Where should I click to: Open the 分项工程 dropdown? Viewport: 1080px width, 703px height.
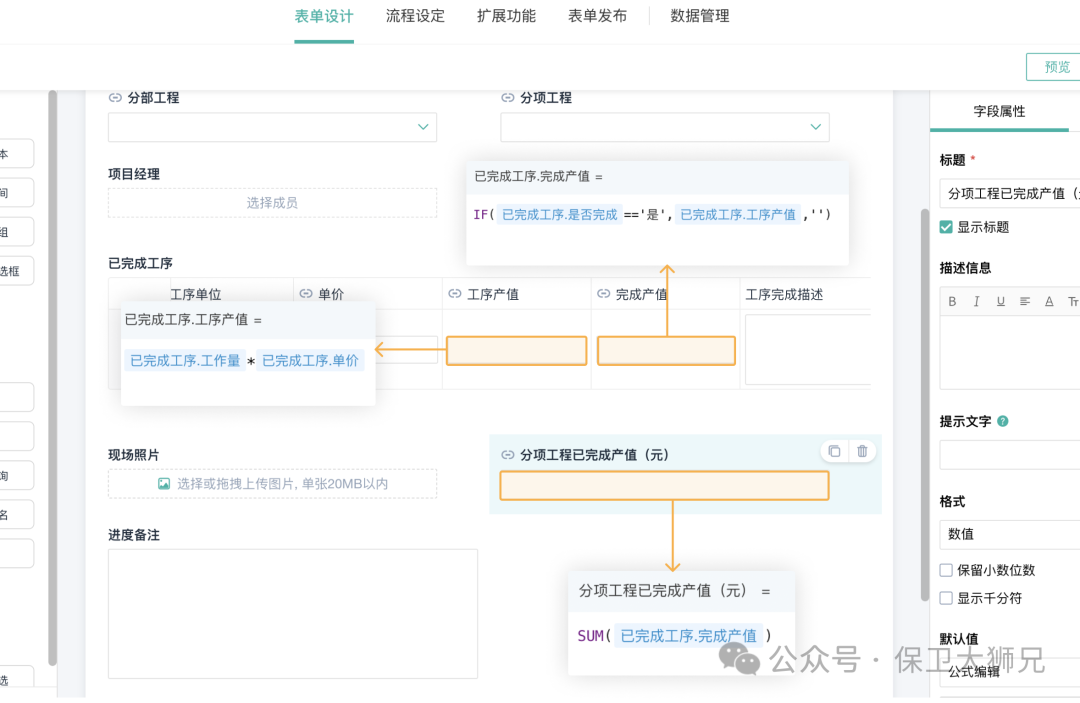[x=817, y=127]
